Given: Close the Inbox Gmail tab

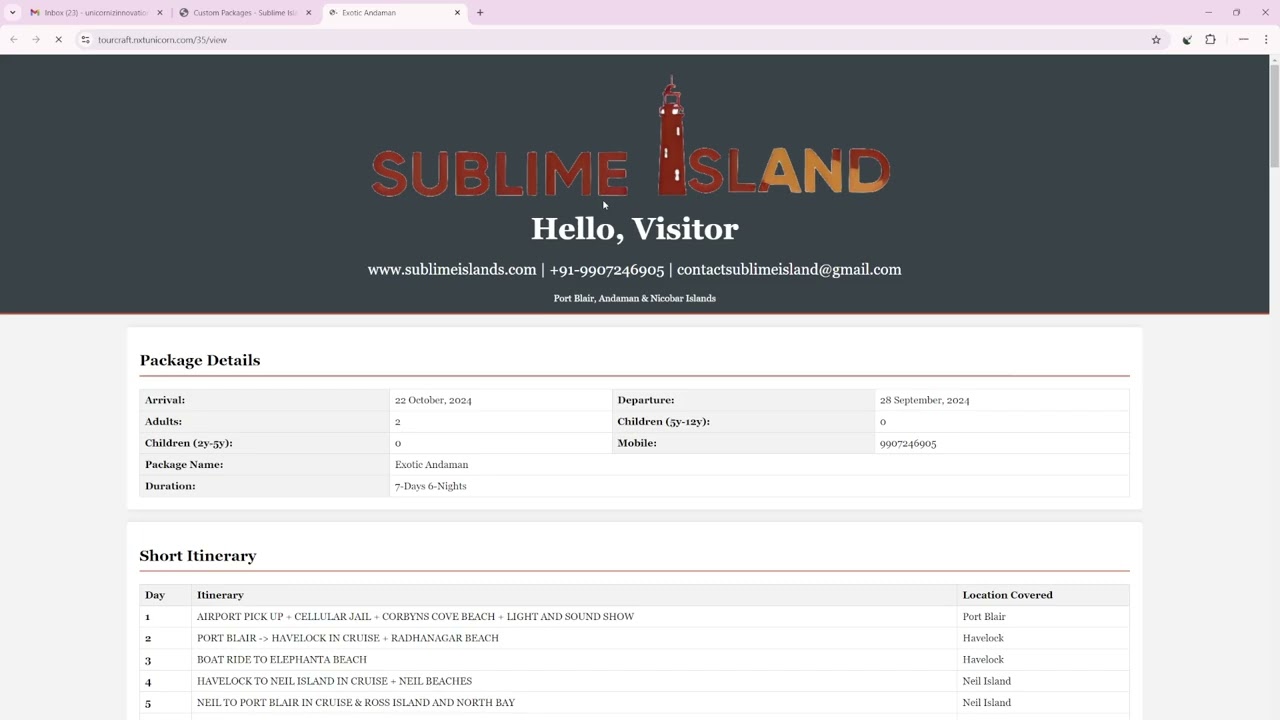Looking at the screenshot, I should [x=160, y=13].
